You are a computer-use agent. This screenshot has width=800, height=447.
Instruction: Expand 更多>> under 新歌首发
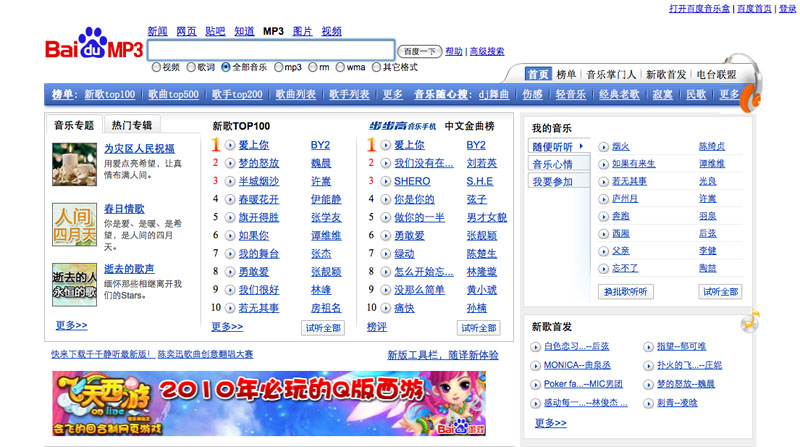pyautogui.click(x=551, y=423)
